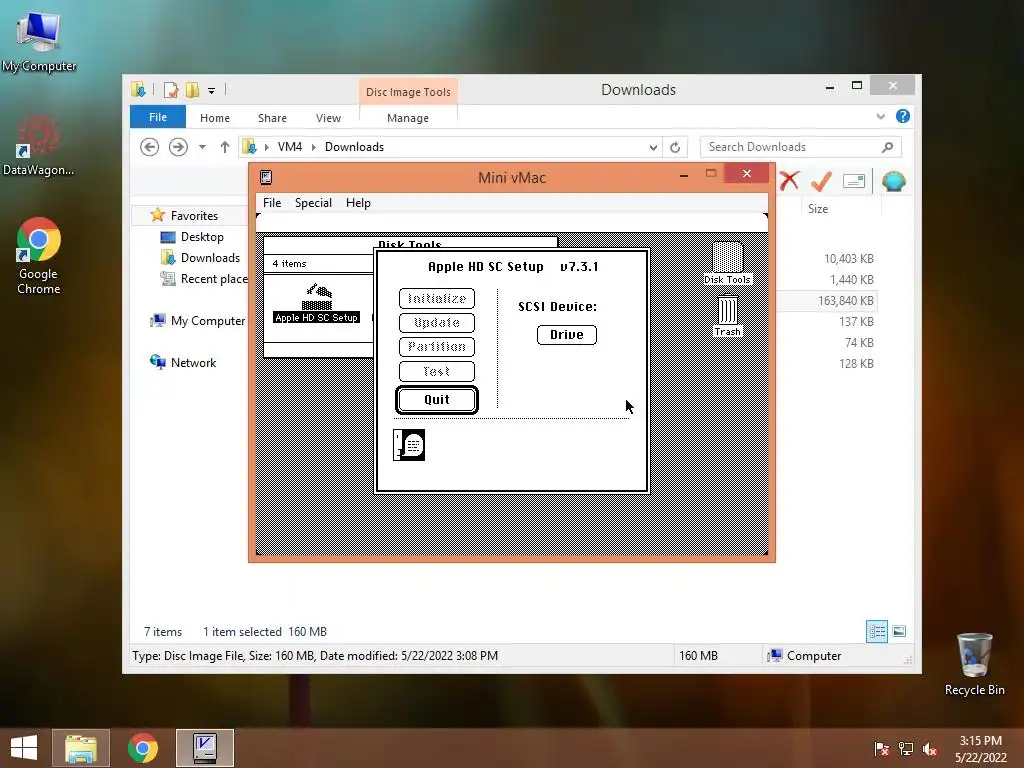Switch to details view icon
The height and width of the screenshot is (768, 1024).
coord(876,632)
